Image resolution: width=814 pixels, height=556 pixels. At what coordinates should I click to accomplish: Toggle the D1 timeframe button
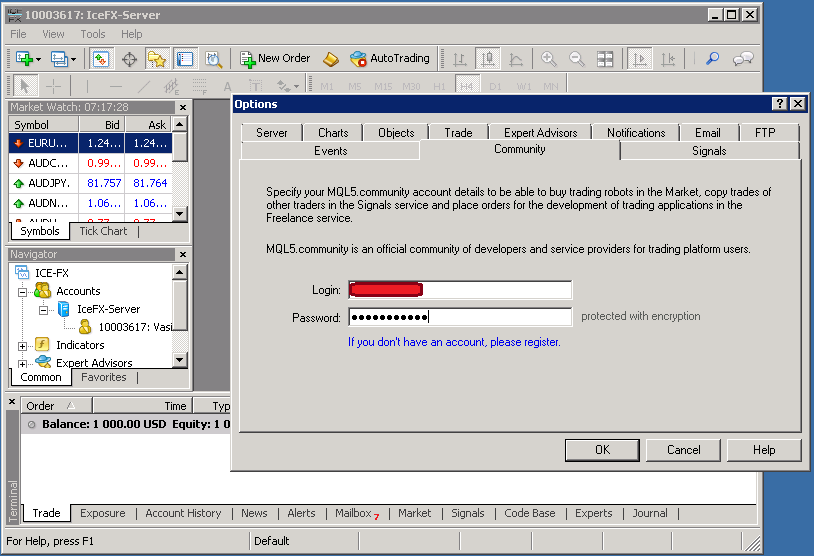pyautogui.click(x=495, y=86)
